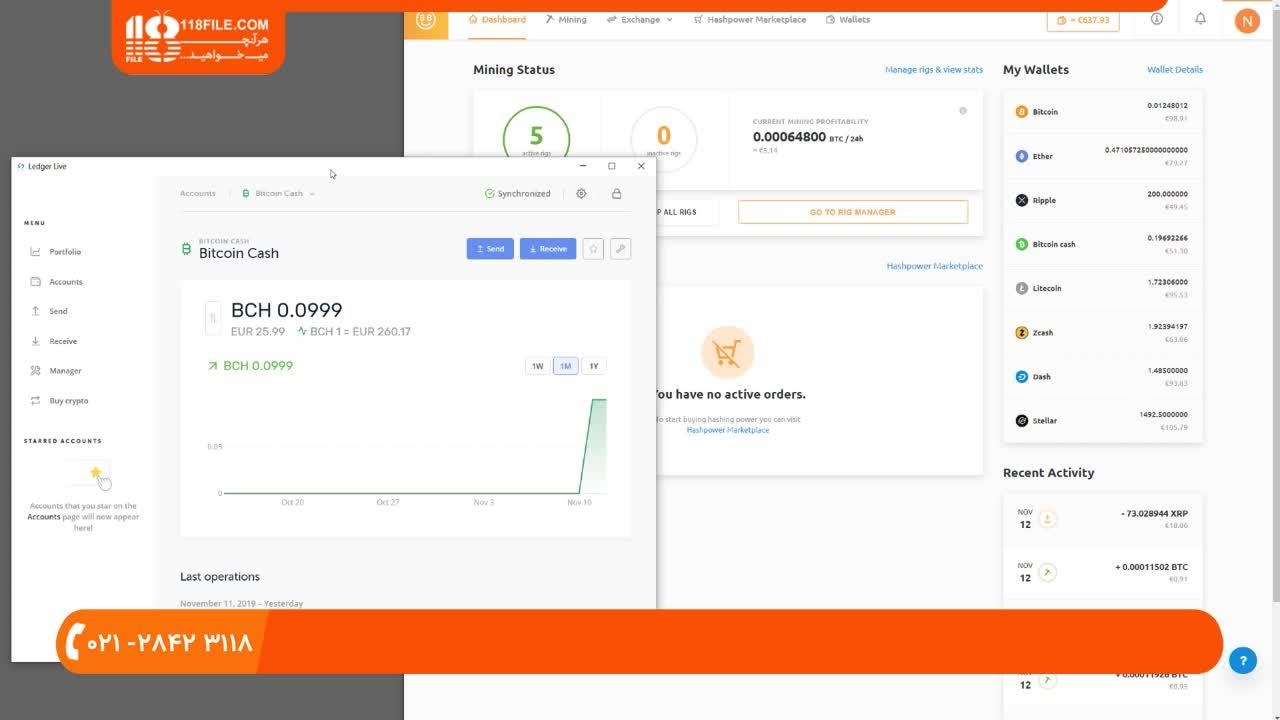Swap BCH and EUR display units

tap(212, 318)
